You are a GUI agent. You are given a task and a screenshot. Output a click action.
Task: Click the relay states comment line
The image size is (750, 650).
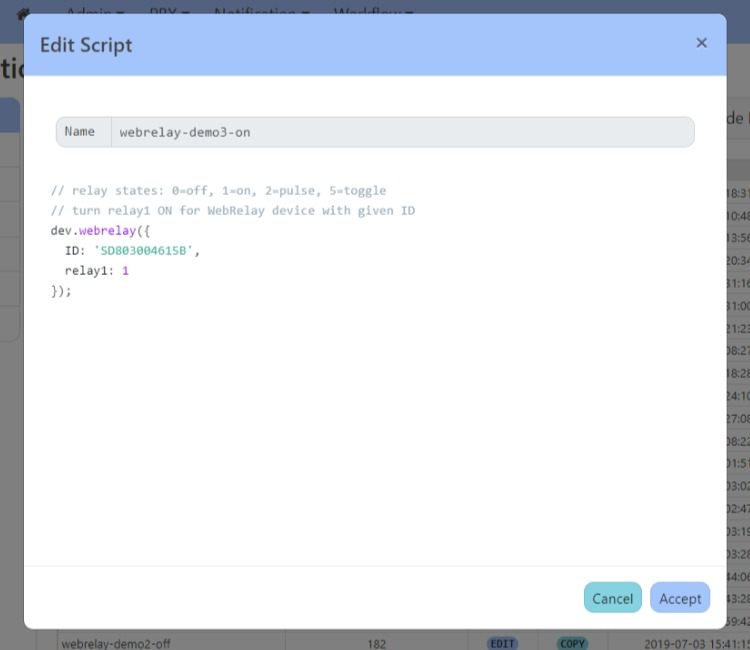click(x=219, y=190)
